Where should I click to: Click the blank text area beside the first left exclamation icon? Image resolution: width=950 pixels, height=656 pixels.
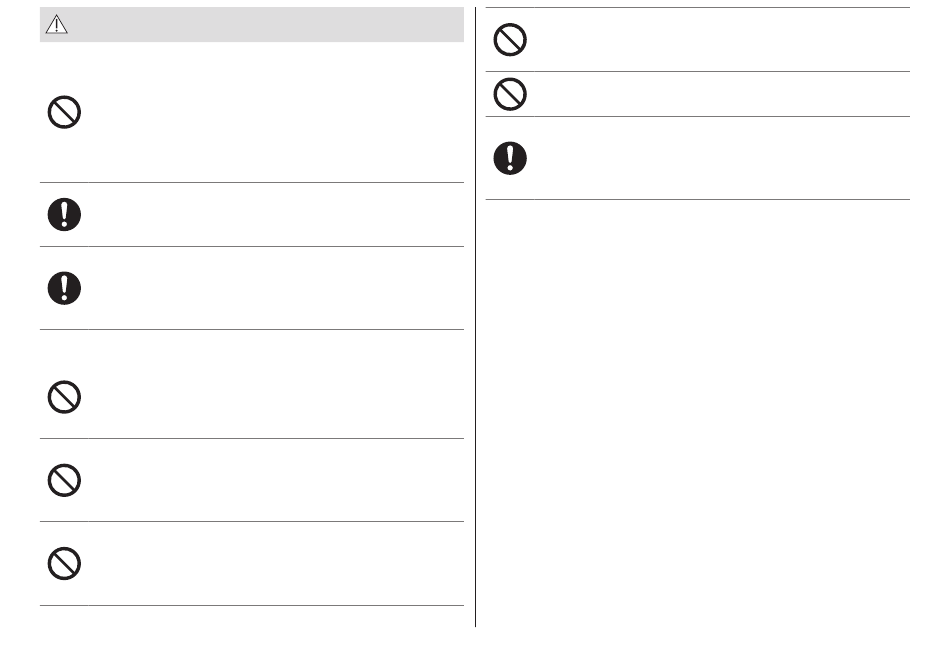tap(276, 214)
